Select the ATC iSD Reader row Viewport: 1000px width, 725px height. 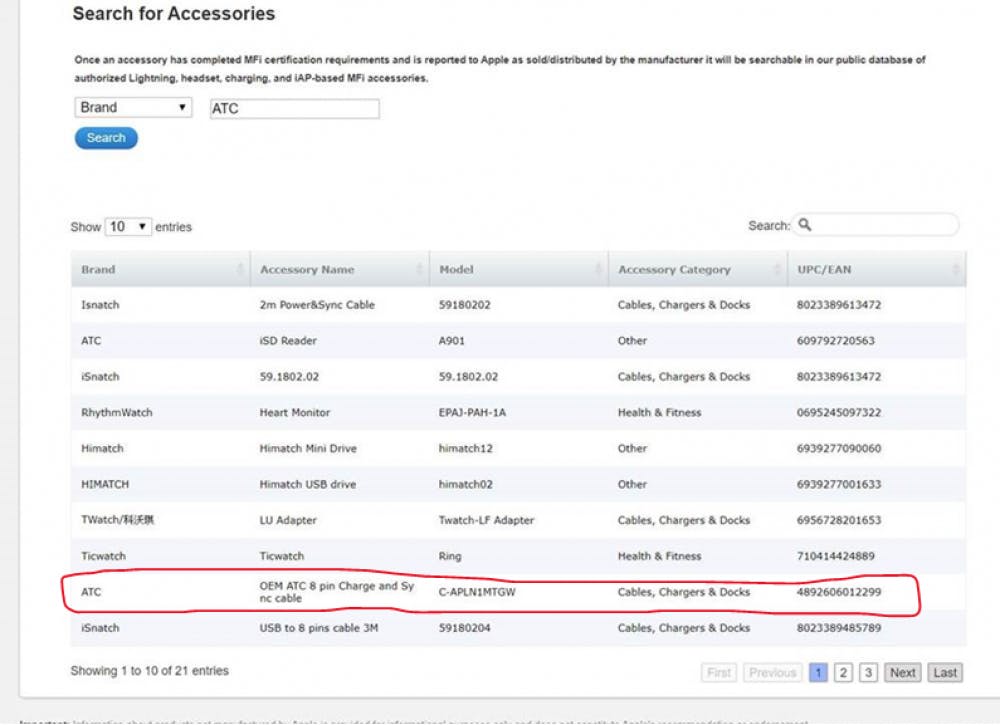point(518,341)
